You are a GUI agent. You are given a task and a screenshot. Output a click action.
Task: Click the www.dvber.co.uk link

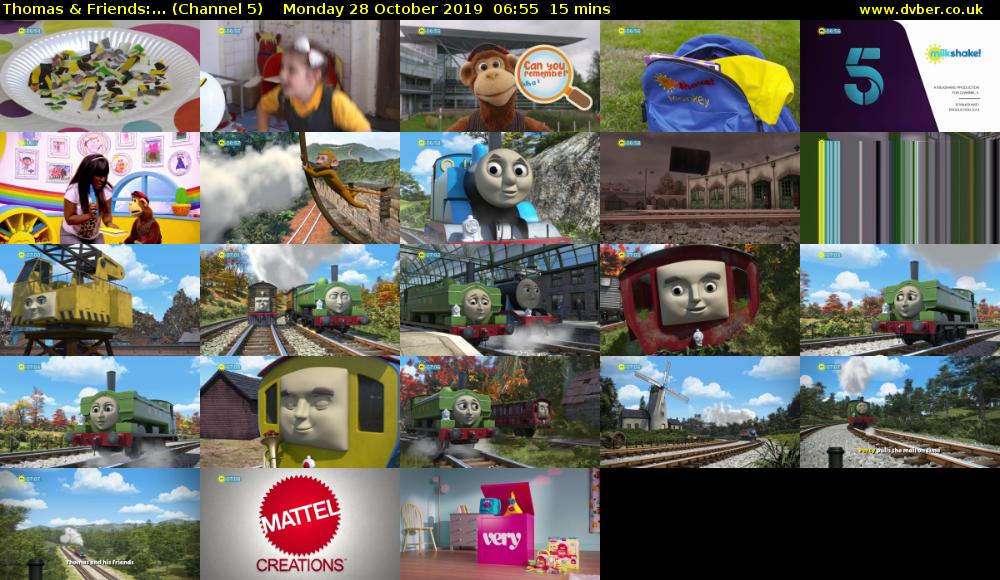(920, 10)
